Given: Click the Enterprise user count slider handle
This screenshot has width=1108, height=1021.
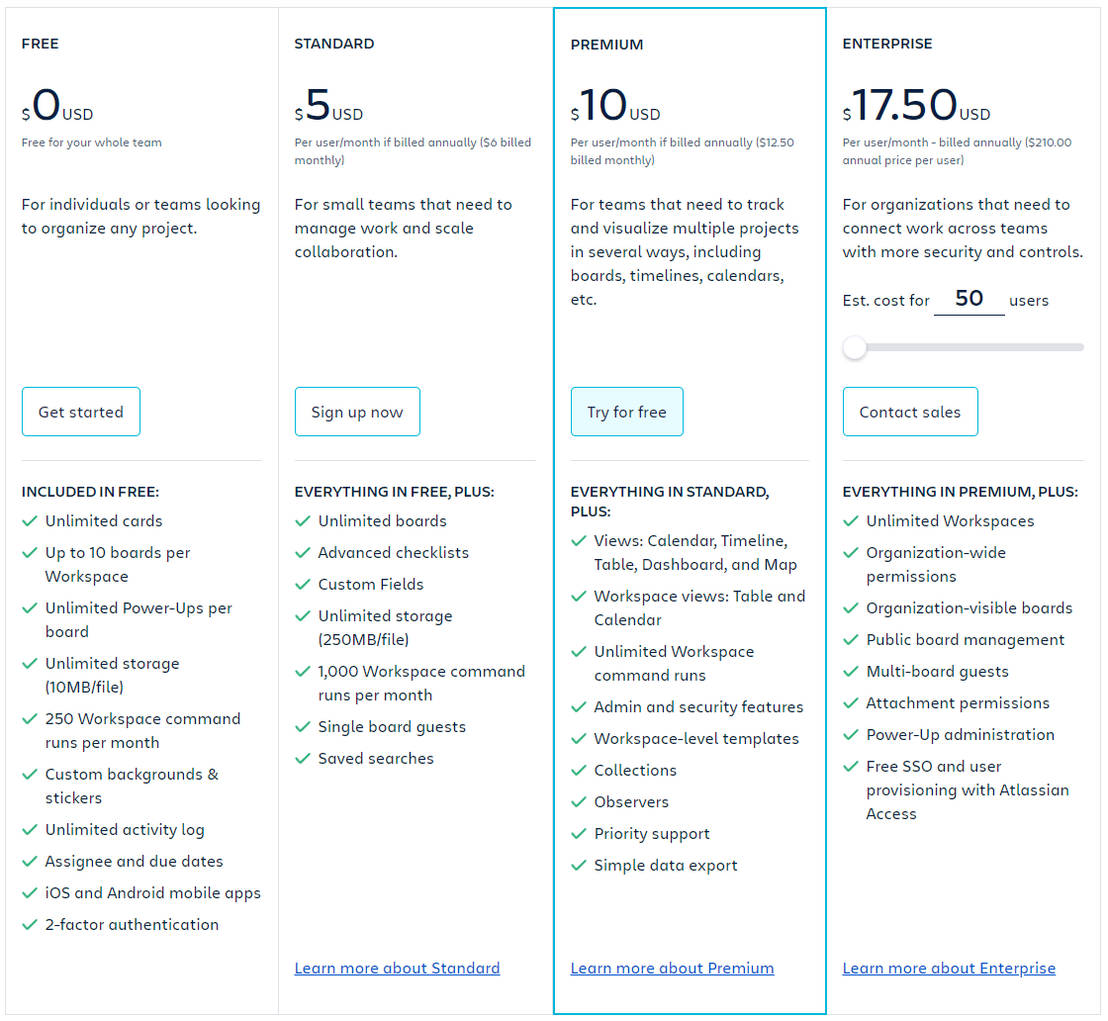Looking at the screenshot, I should (x=855, y=348).
